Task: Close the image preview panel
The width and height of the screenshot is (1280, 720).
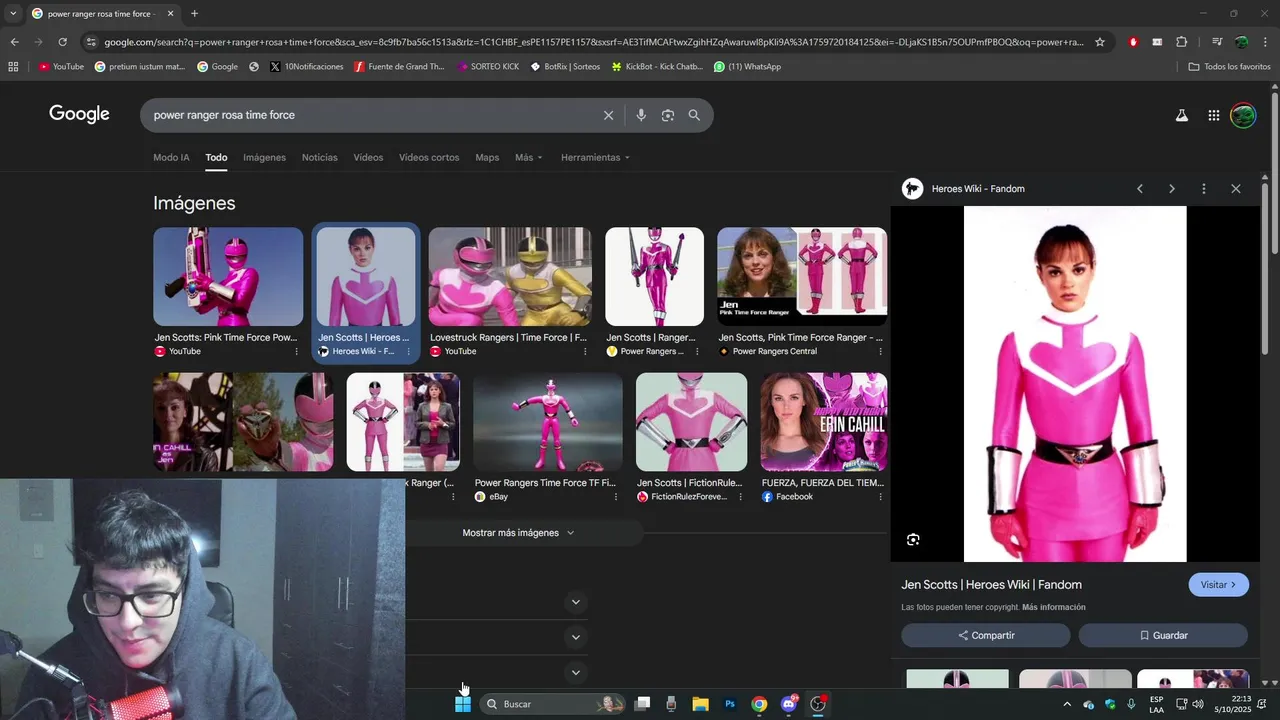Action: 1236,189
